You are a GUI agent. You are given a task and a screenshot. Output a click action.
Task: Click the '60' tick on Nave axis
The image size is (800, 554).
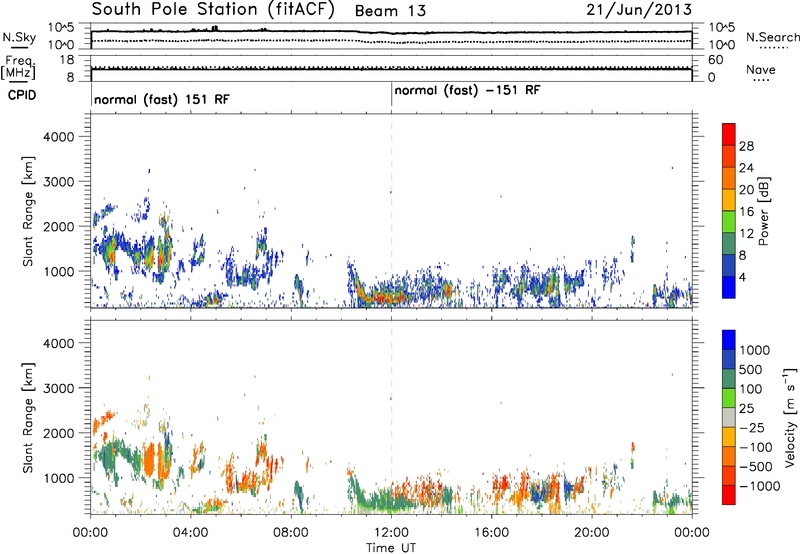point(715,60)
